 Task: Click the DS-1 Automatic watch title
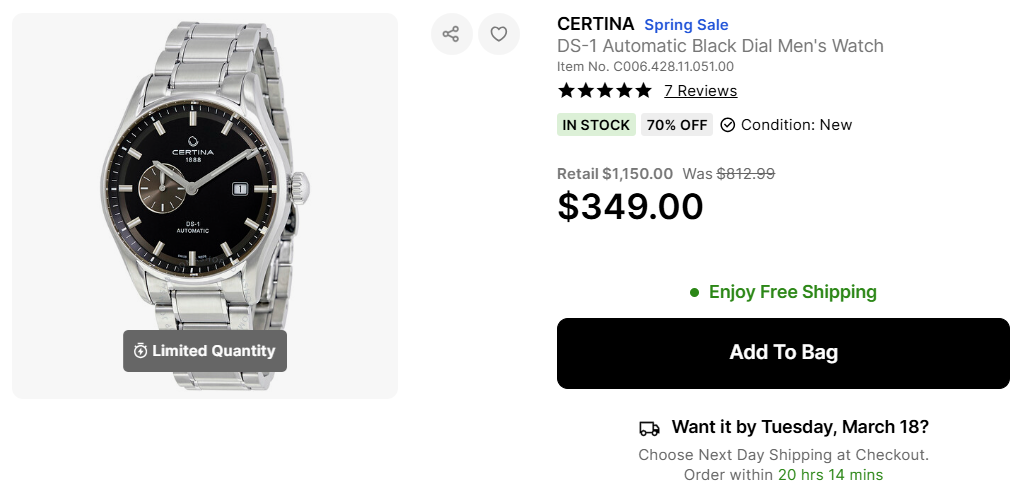coord(720,46)
